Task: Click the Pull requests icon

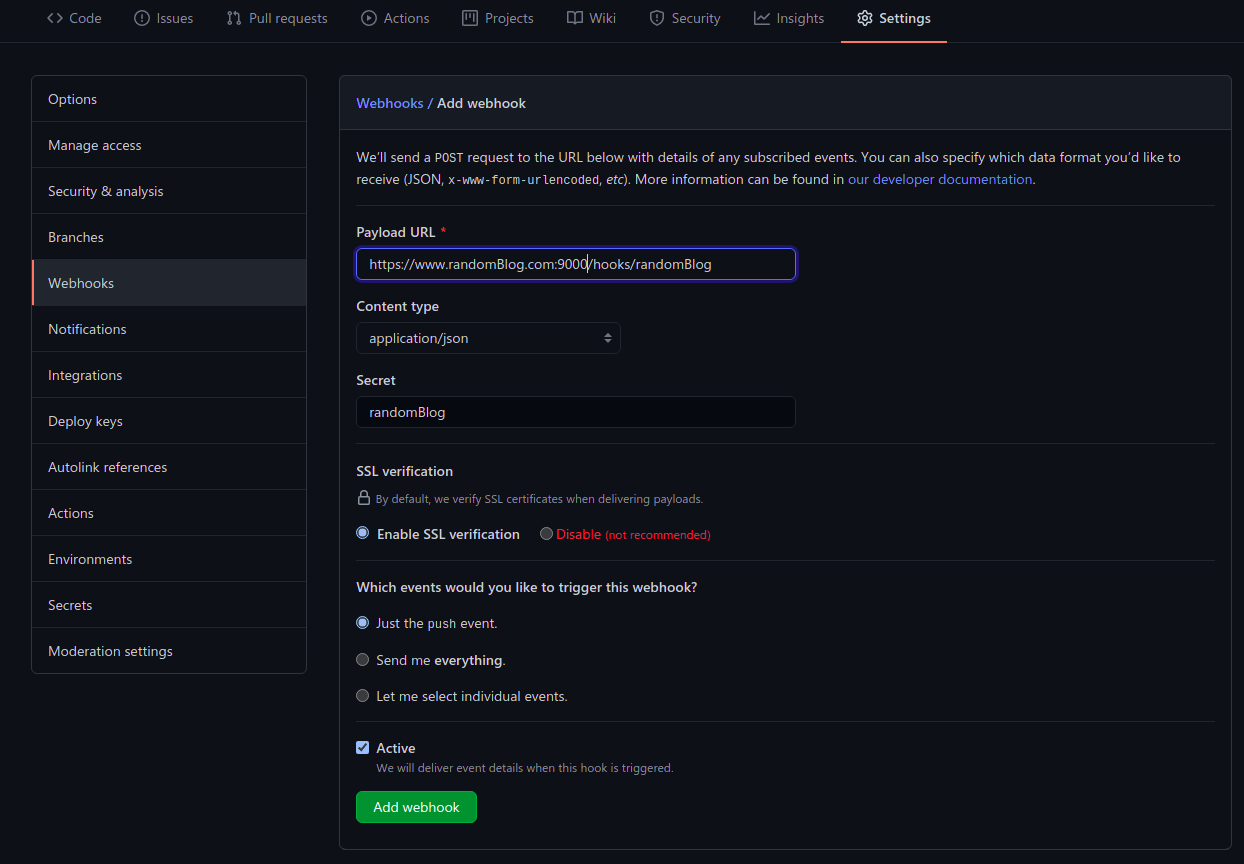Action: pyautogui.click(x=234, y=18)
